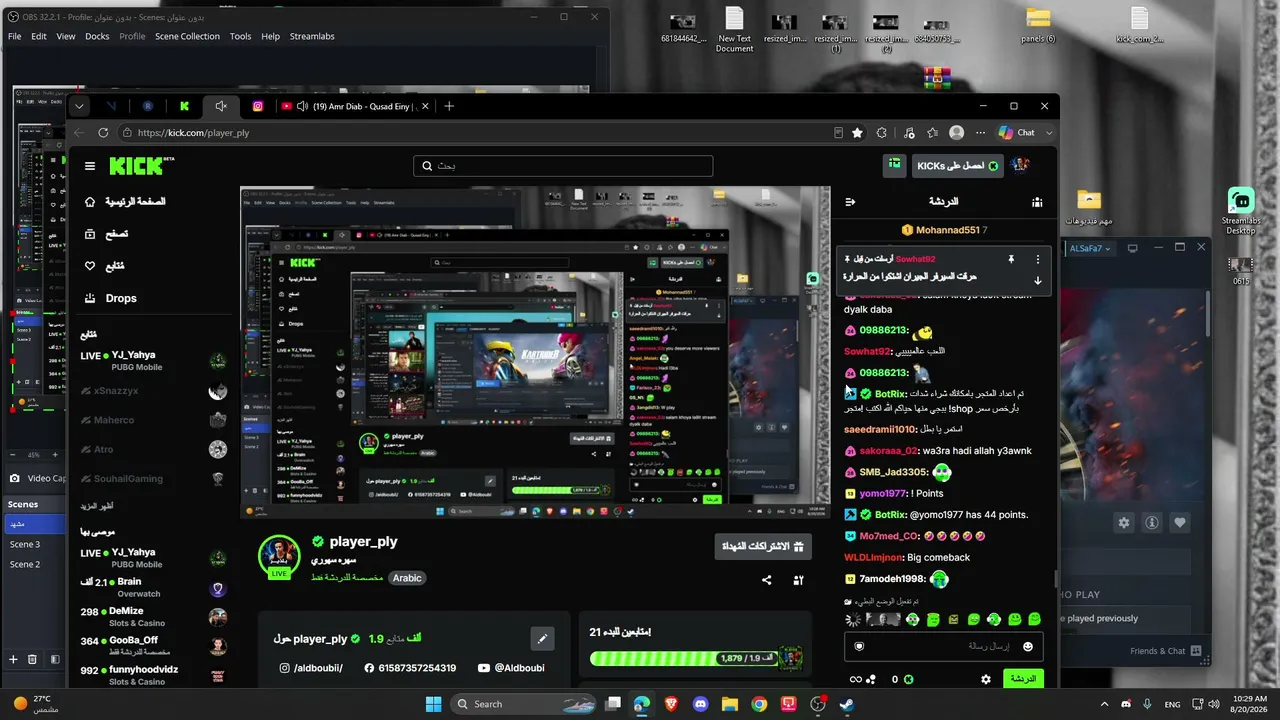Open the green grid icon beside KICKs
Viewport: 1280px width, 720px height.
[x=895, y=165]
